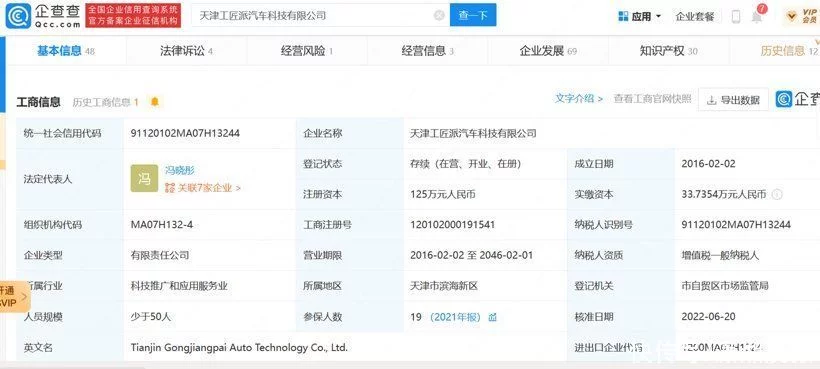Open the 冯晓彤 legal representative link
This screenshot has height=369, width=820.
[180, 170]
